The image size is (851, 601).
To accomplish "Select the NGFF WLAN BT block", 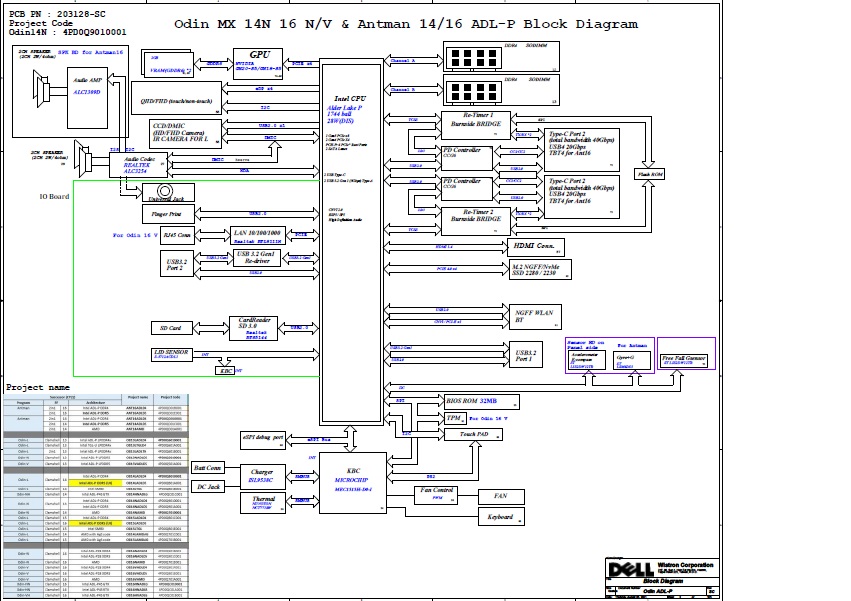I will point(535,317).
